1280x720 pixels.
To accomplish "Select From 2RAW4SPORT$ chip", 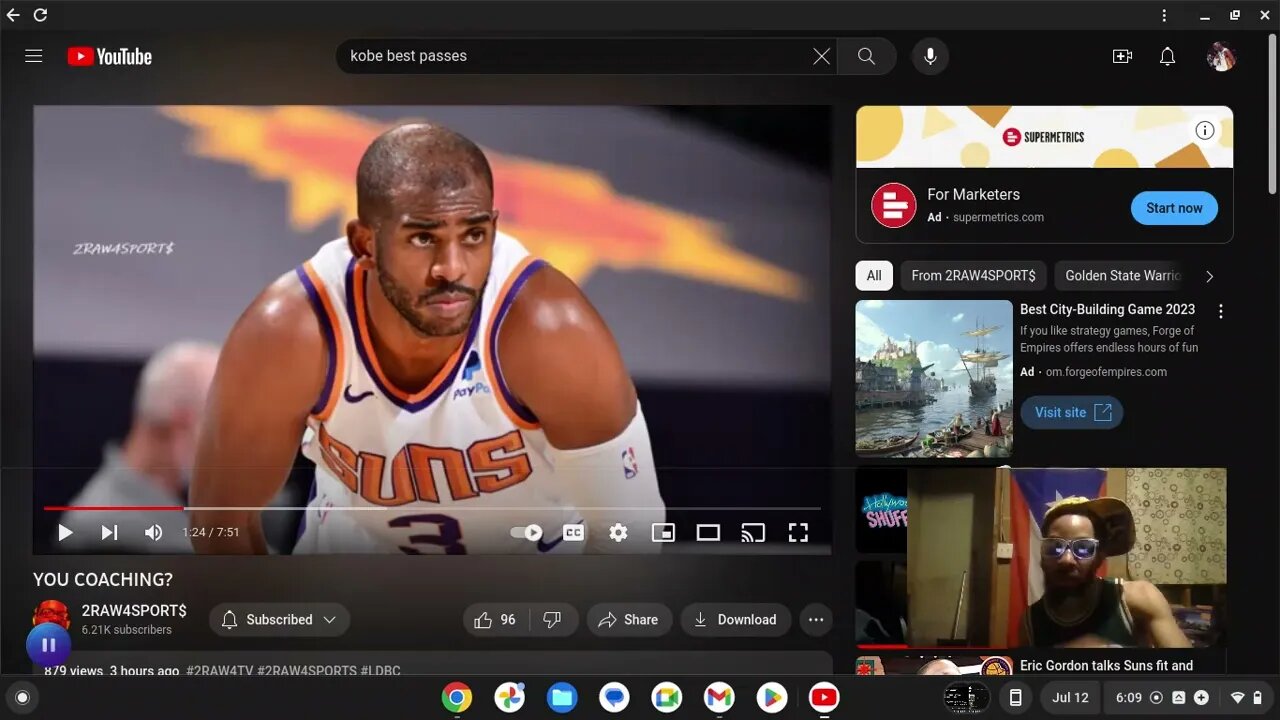I will (973, 276).
